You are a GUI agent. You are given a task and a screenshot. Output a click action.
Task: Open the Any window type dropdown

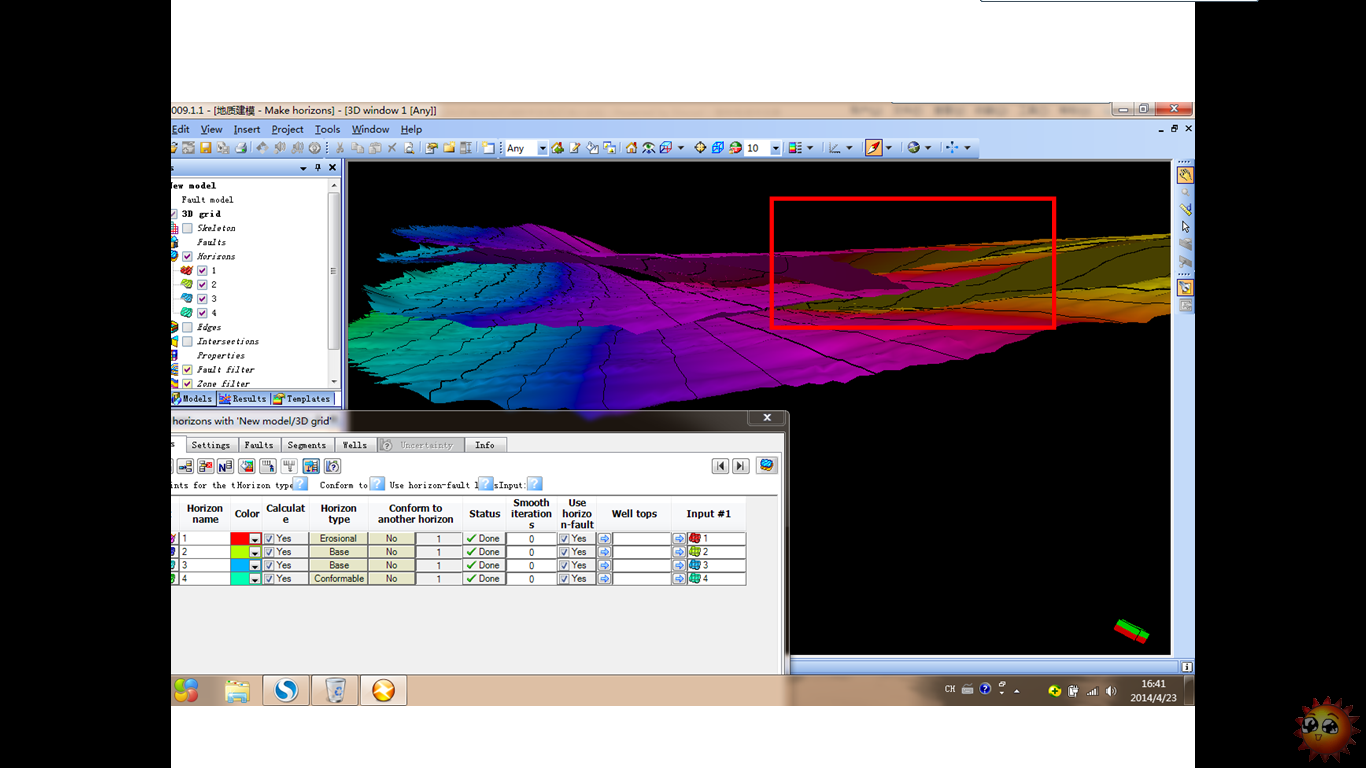click(543, 148)
